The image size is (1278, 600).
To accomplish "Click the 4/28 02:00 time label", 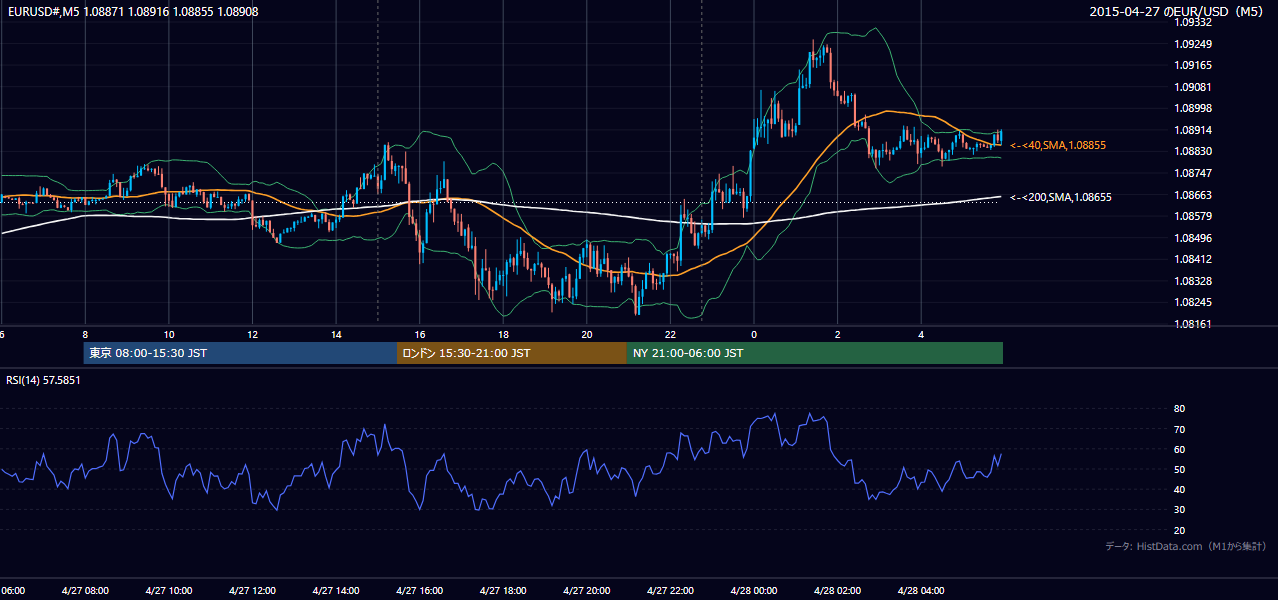I will click(x=837, y=591).
